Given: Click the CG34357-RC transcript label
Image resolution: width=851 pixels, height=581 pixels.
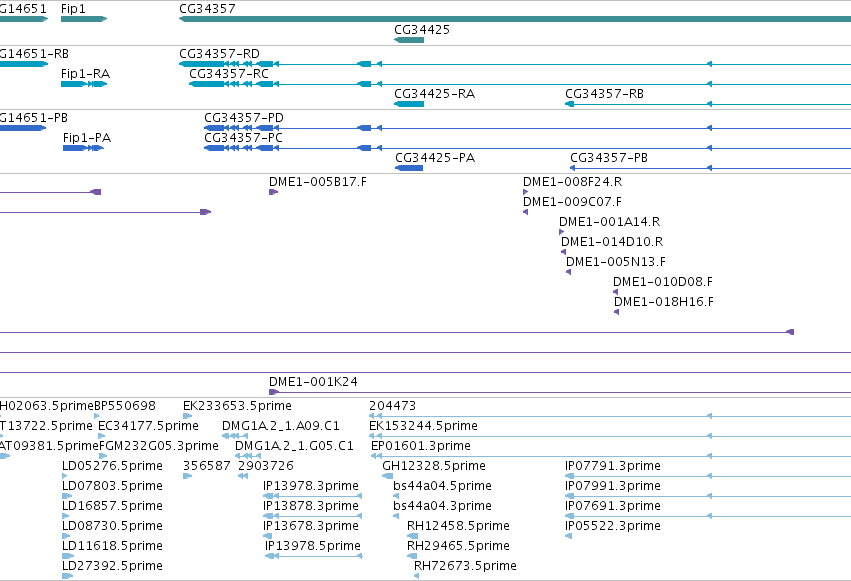Looking at the screenshot, I should [x=229, y=74].
